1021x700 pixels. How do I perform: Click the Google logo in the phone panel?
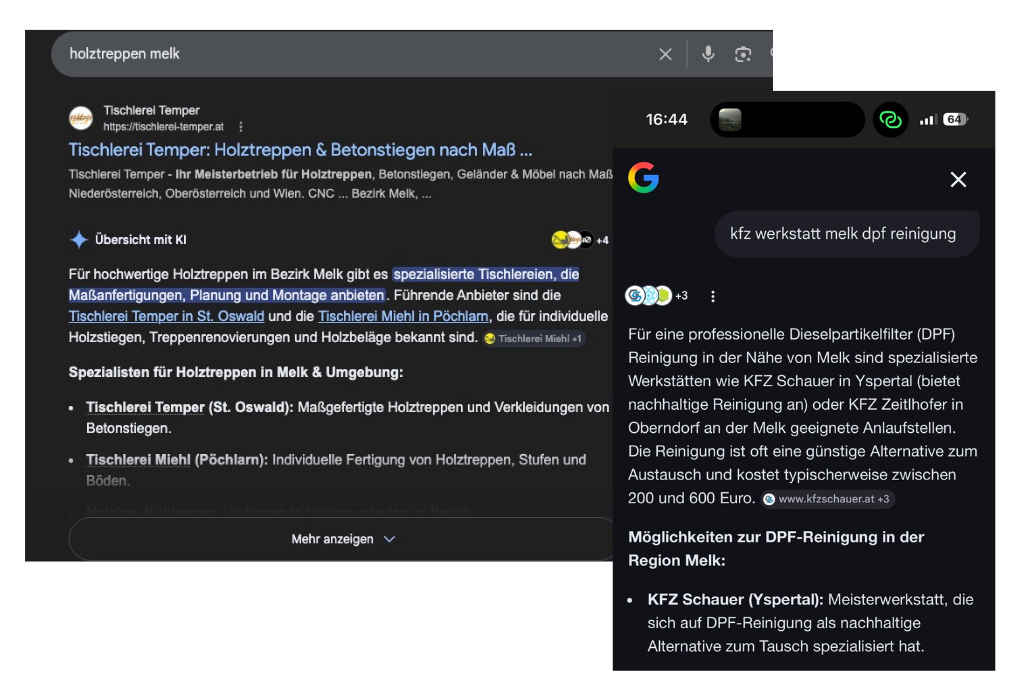pyautogui.click(x=643, y=178)
